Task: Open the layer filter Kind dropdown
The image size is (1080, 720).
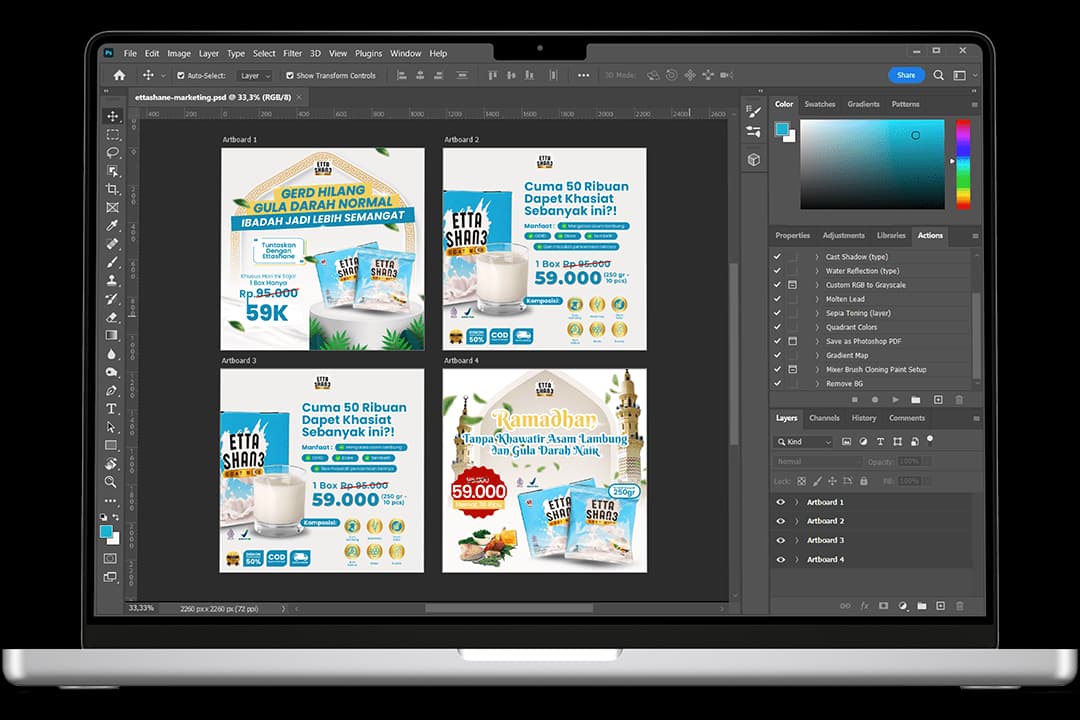Action: point(804,441)
